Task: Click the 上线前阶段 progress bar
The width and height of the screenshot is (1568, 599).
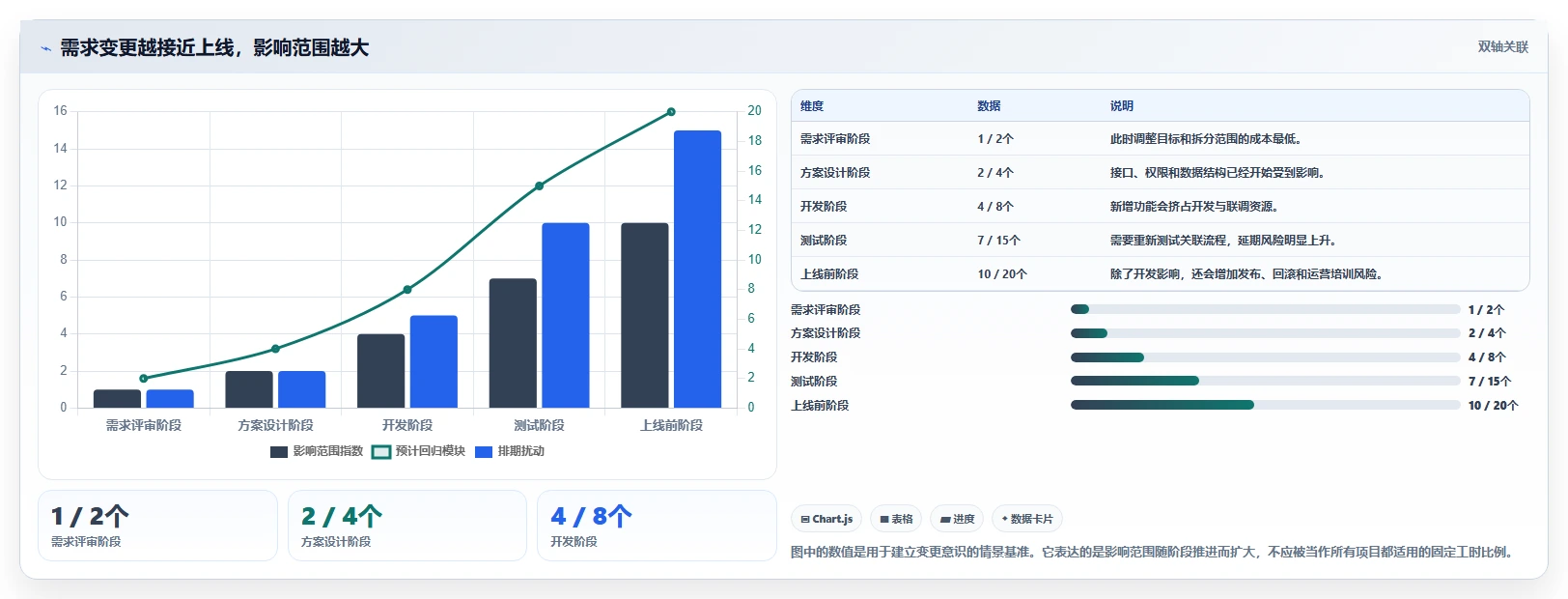Action: coord(1265,405)
